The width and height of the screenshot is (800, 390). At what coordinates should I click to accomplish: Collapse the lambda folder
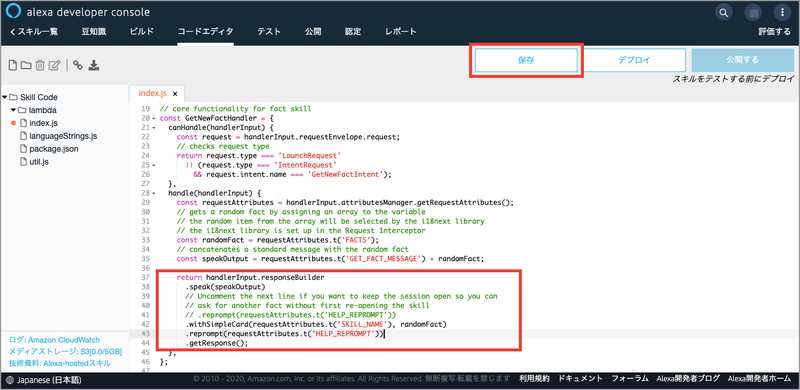(x=13, y=110)
